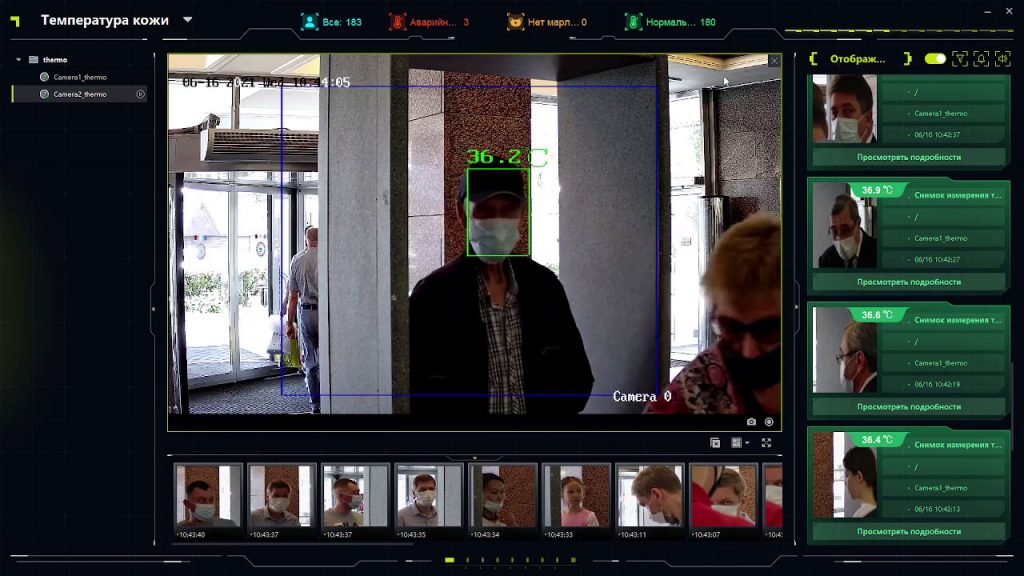Enter full screen view
1024x576 pixels.
767,442
